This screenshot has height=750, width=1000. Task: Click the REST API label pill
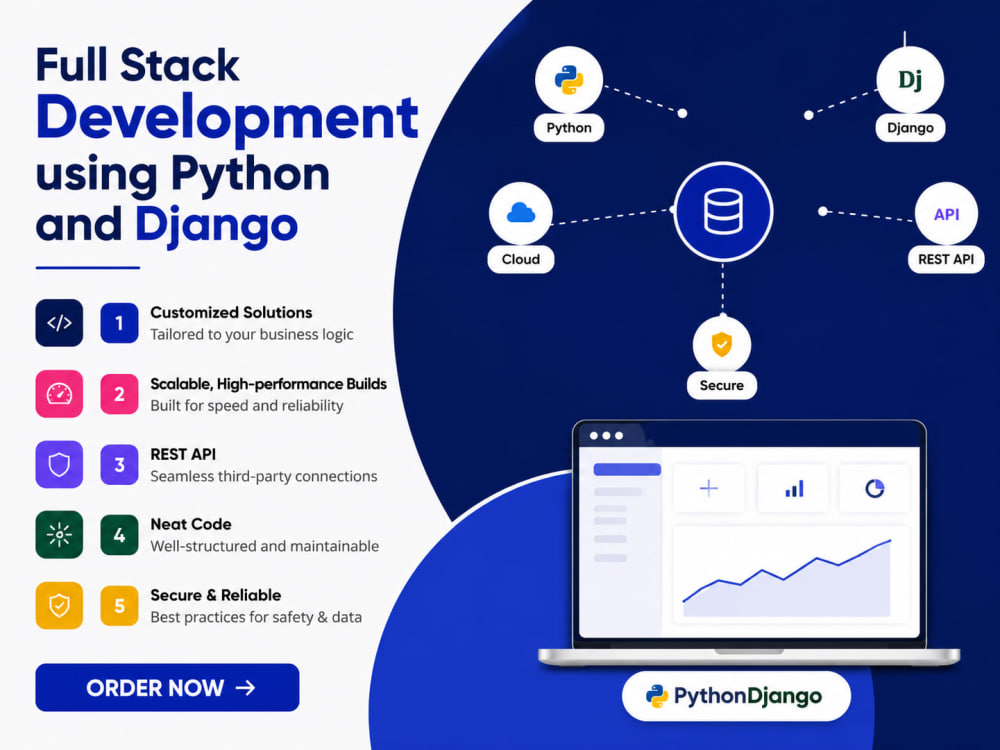click(x=946, y=259)
